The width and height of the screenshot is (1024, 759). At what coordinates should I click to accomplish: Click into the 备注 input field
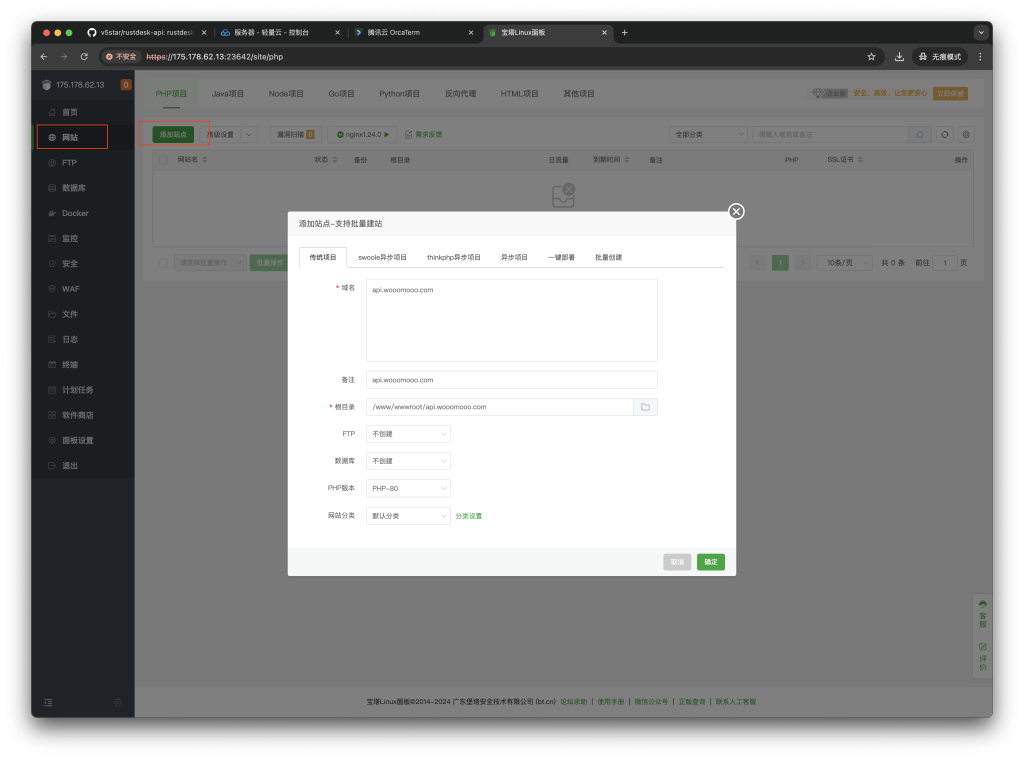(511, 380)
